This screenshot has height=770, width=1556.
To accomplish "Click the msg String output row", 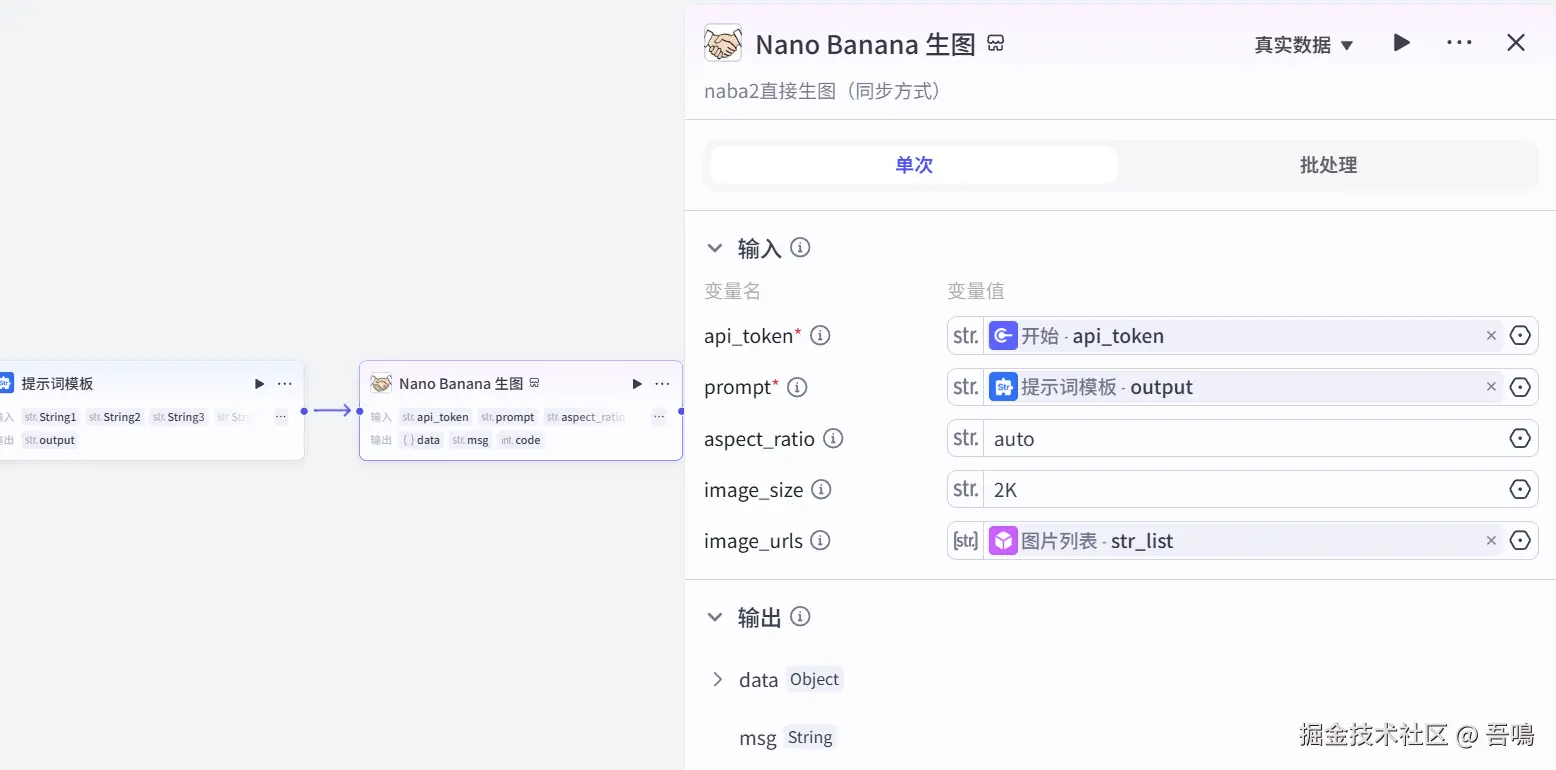I will coord(787,738).
